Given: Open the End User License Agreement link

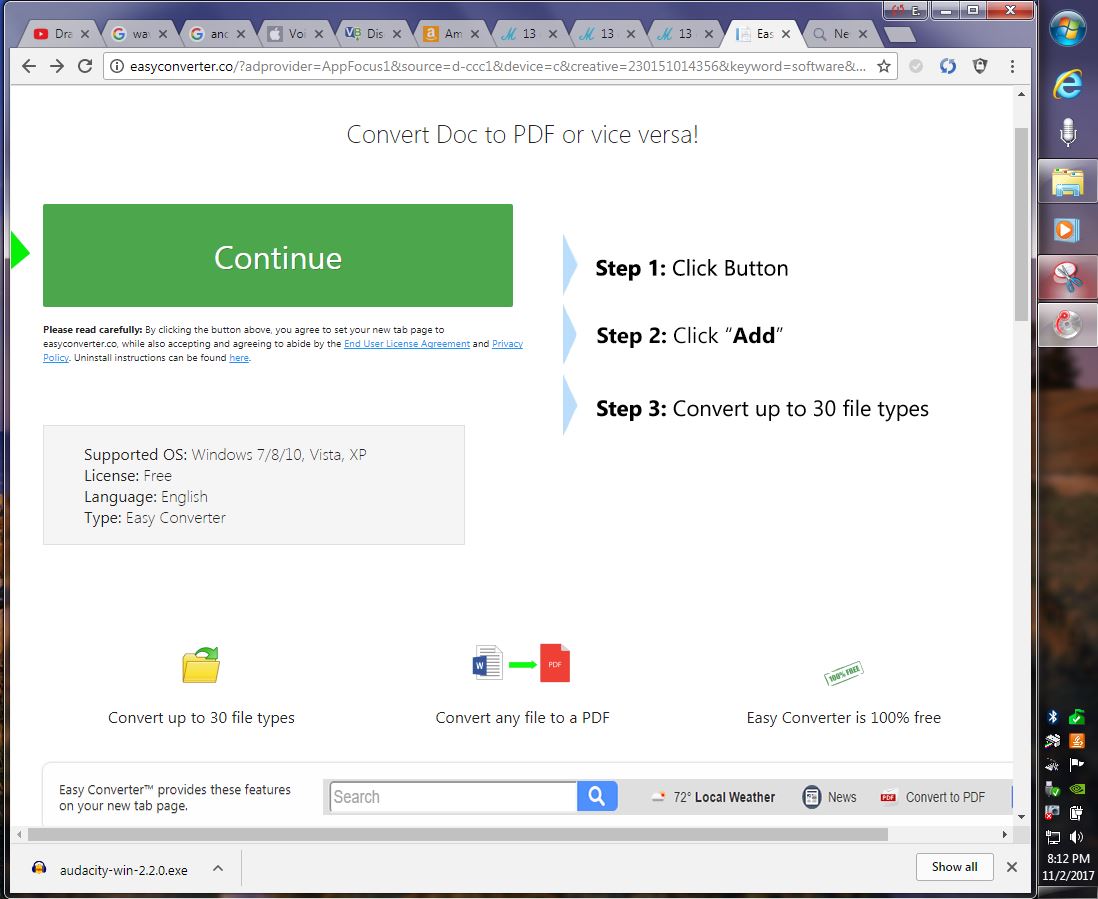Looking at the screenshot, I should pyautogui.click(x=407, y=344).
